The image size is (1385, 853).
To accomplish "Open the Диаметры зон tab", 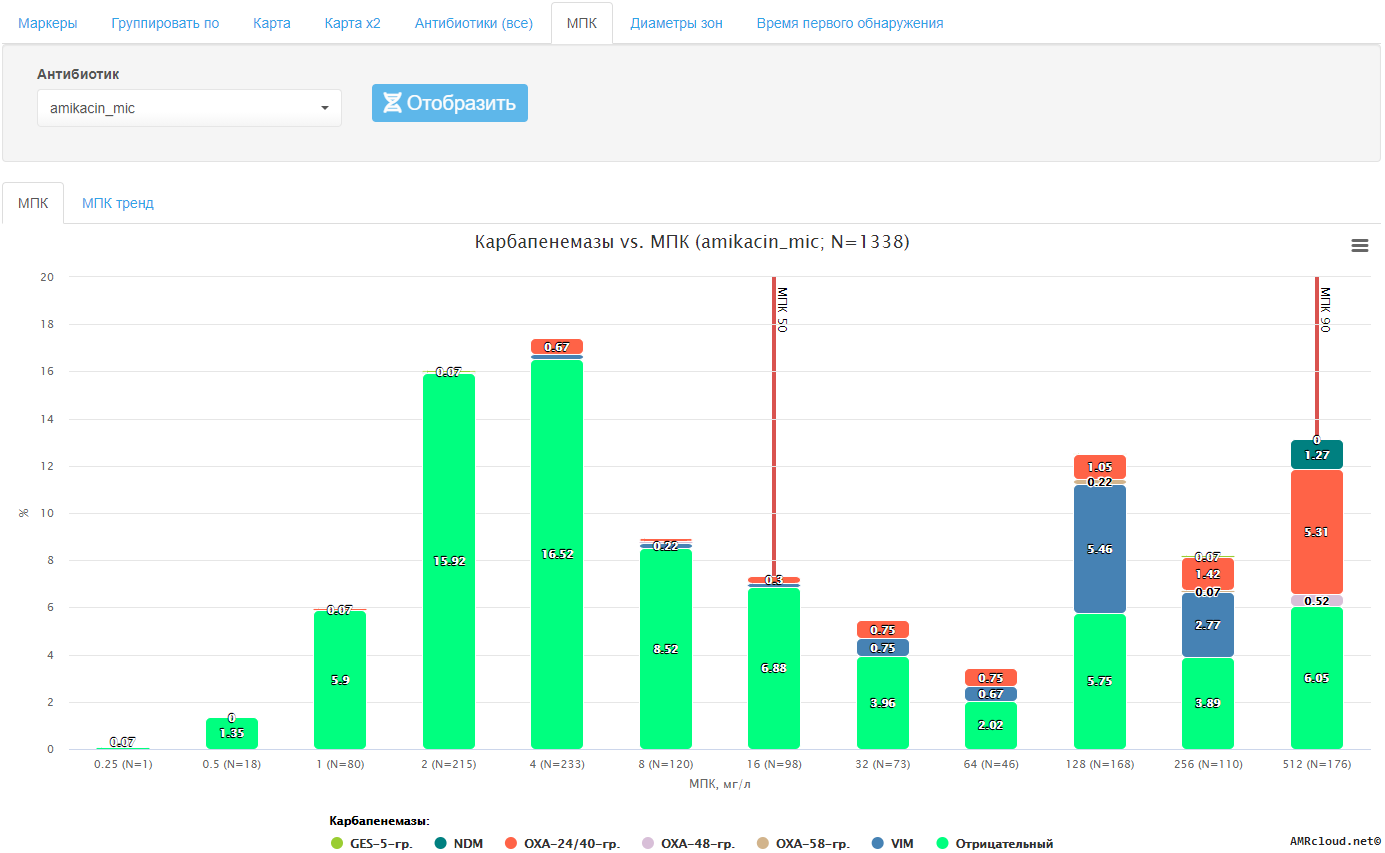I will 676,23.
